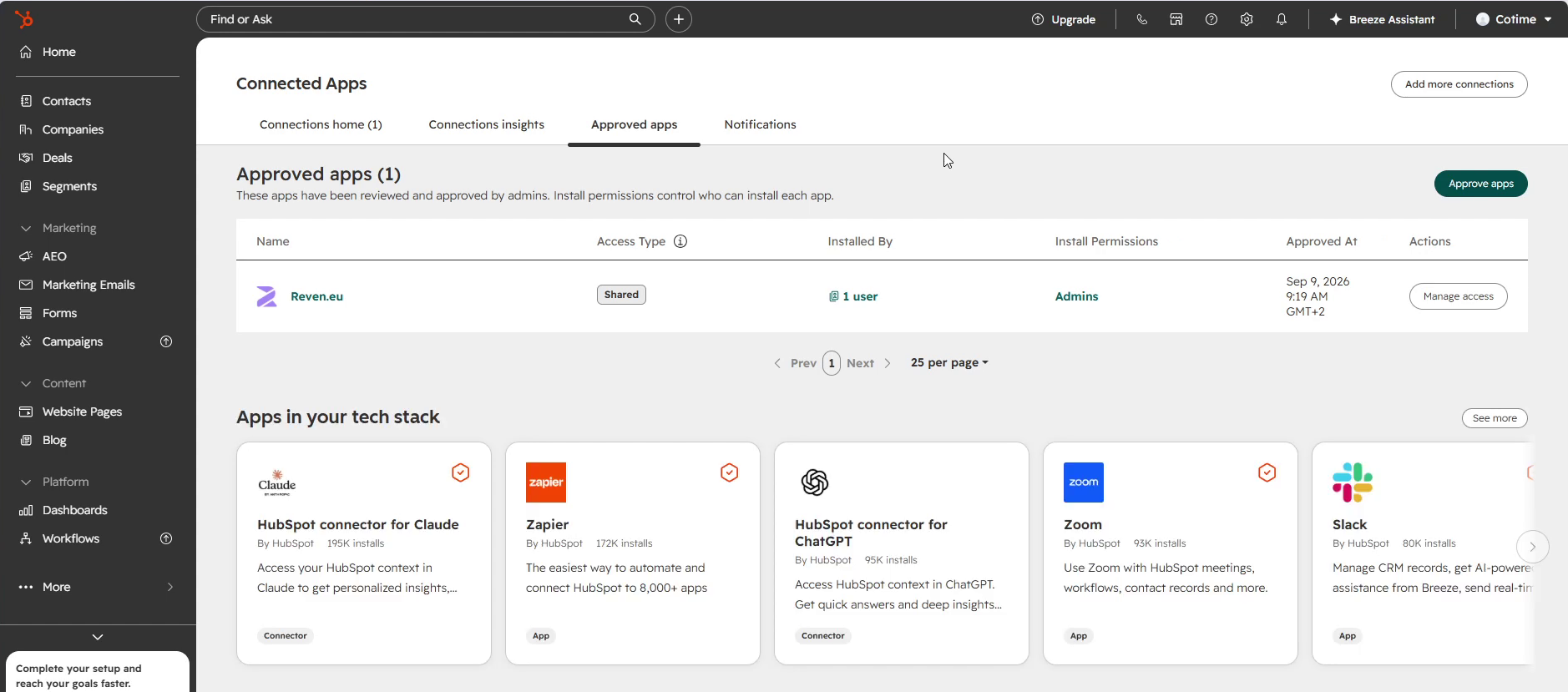Click Manage access for Reven.eu
This screenshot has height=692, width=1568.
click(x=1459, y=296)
